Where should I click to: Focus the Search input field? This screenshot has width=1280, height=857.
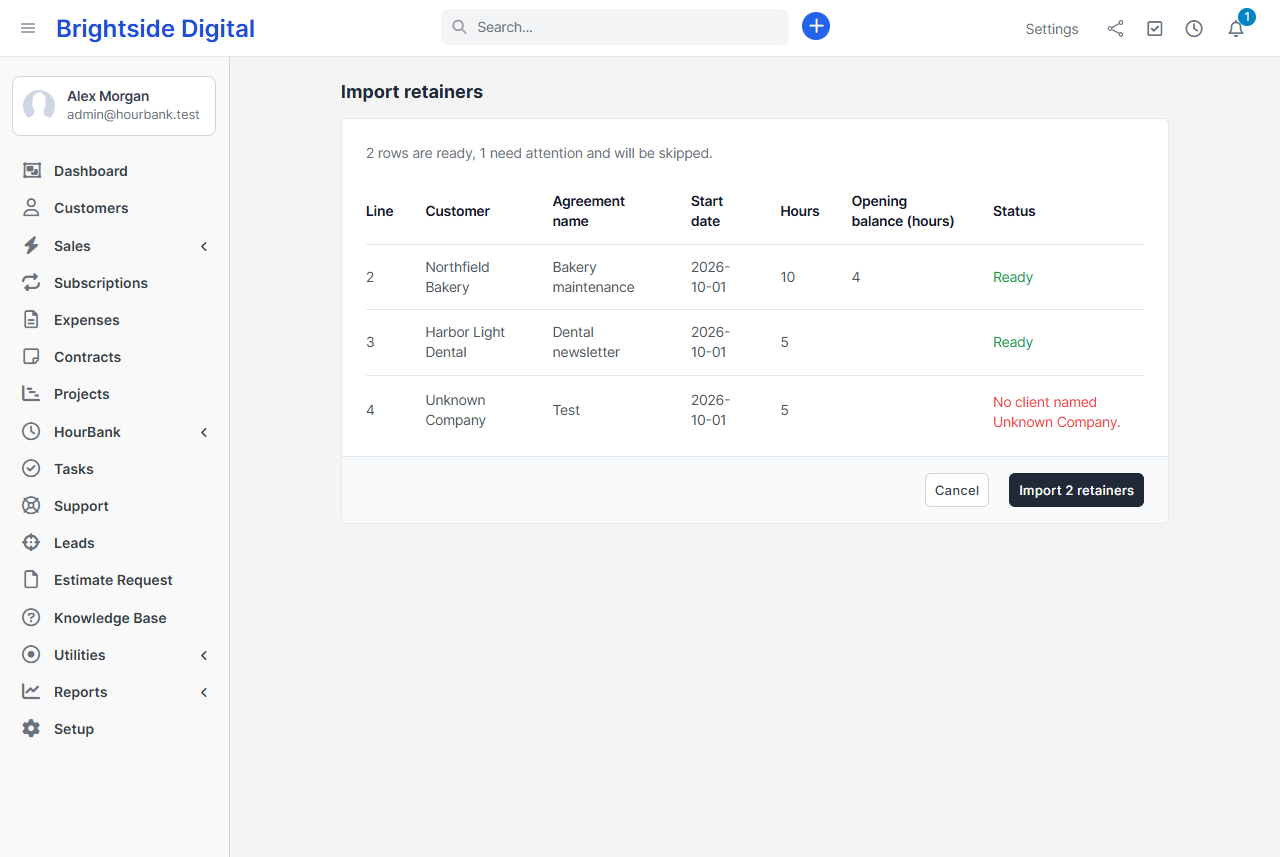615,27
